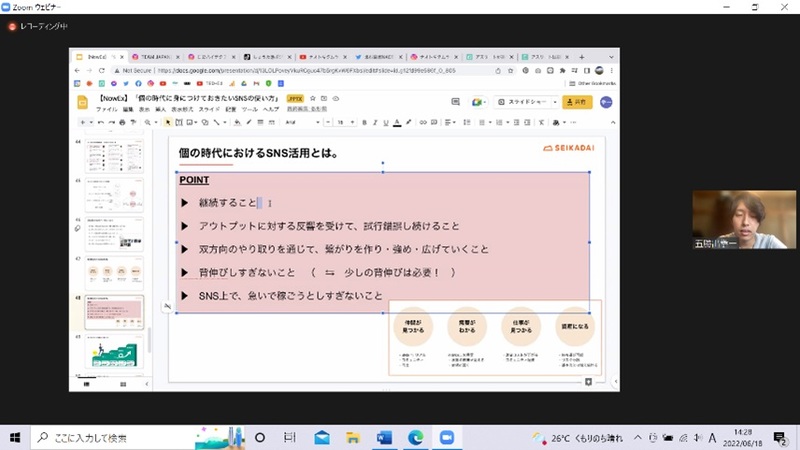Click the Add comment icon in toolbar
This screenshot has width=800, height=450.
(434, 122)
